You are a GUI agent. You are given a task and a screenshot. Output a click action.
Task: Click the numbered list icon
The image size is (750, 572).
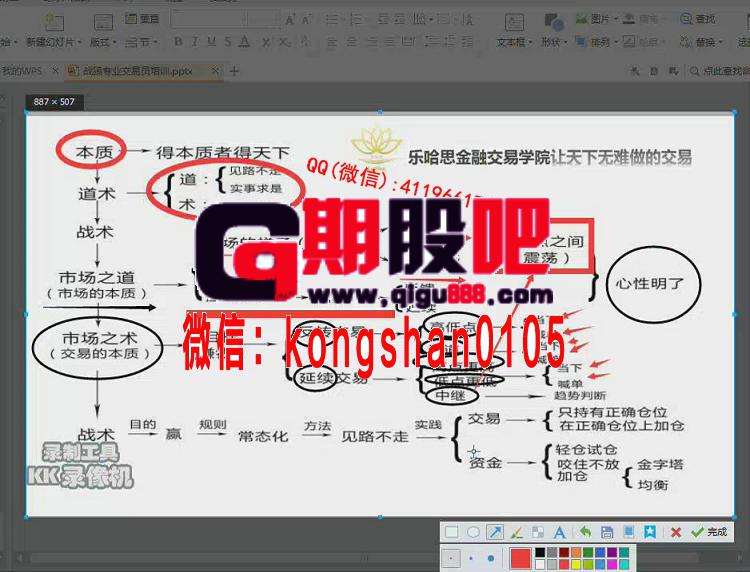(x=356, y=19)
